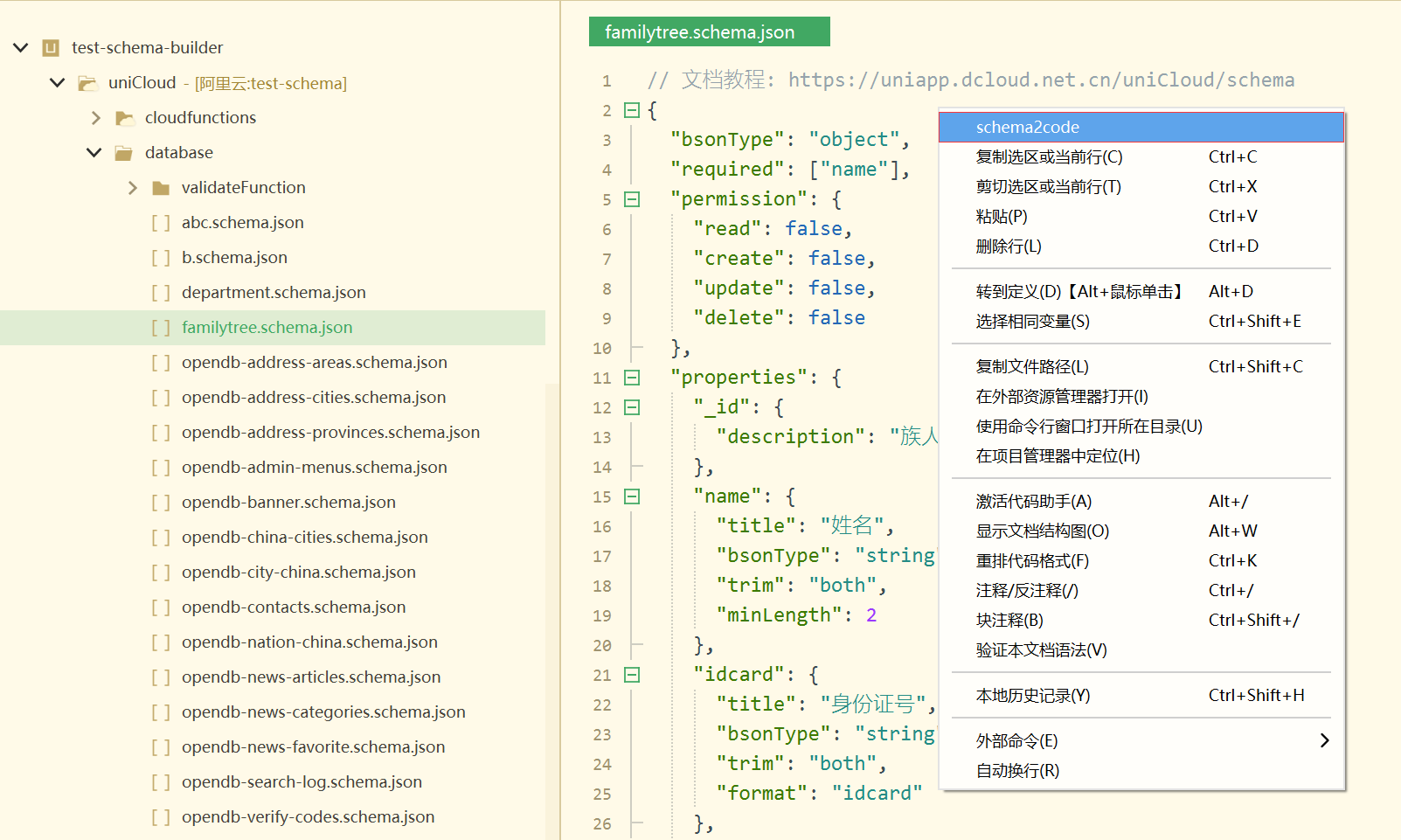The height and width of the screenshot is (840, 1401).
Task: Click the 本地历史记录(Y) menu entry
Action: point(1033,696)
